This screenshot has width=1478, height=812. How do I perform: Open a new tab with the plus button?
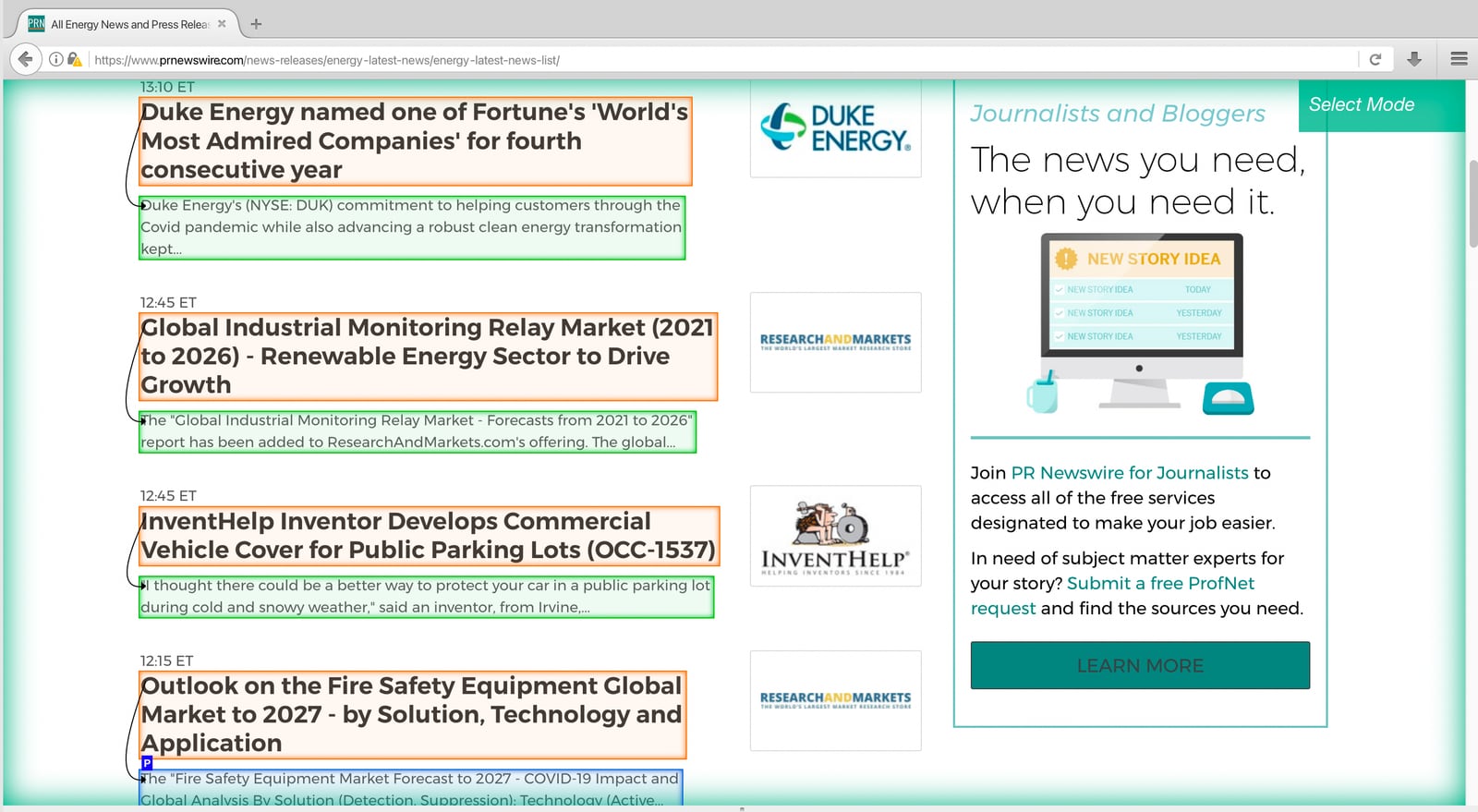(256, 24)
